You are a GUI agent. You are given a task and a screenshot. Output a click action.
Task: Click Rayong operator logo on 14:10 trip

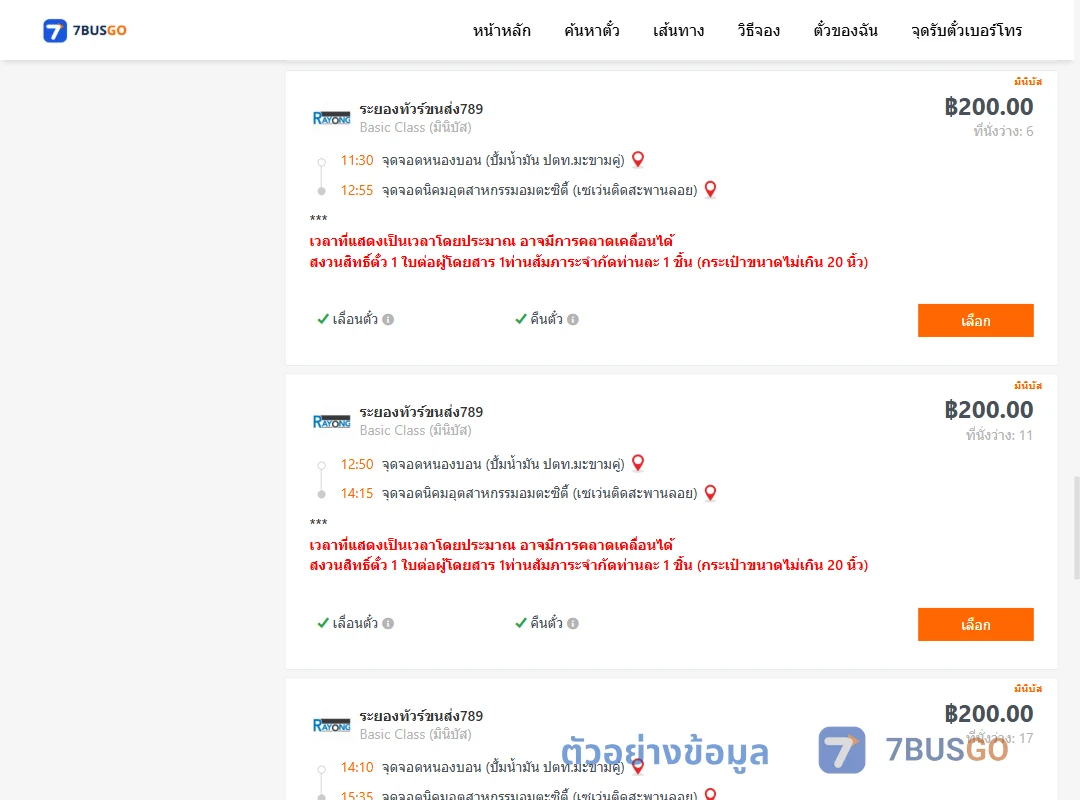pos(331,725)
